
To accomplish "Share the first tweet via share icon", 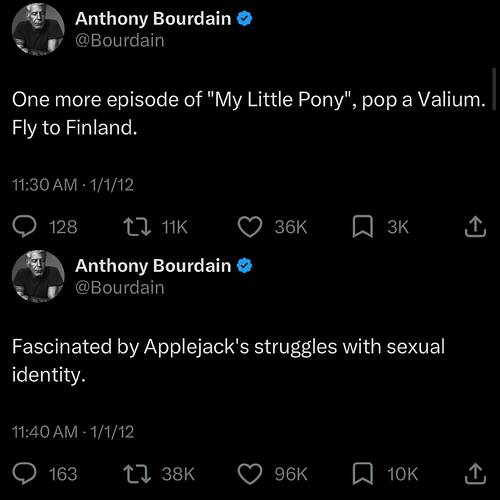I will point(475,227).
